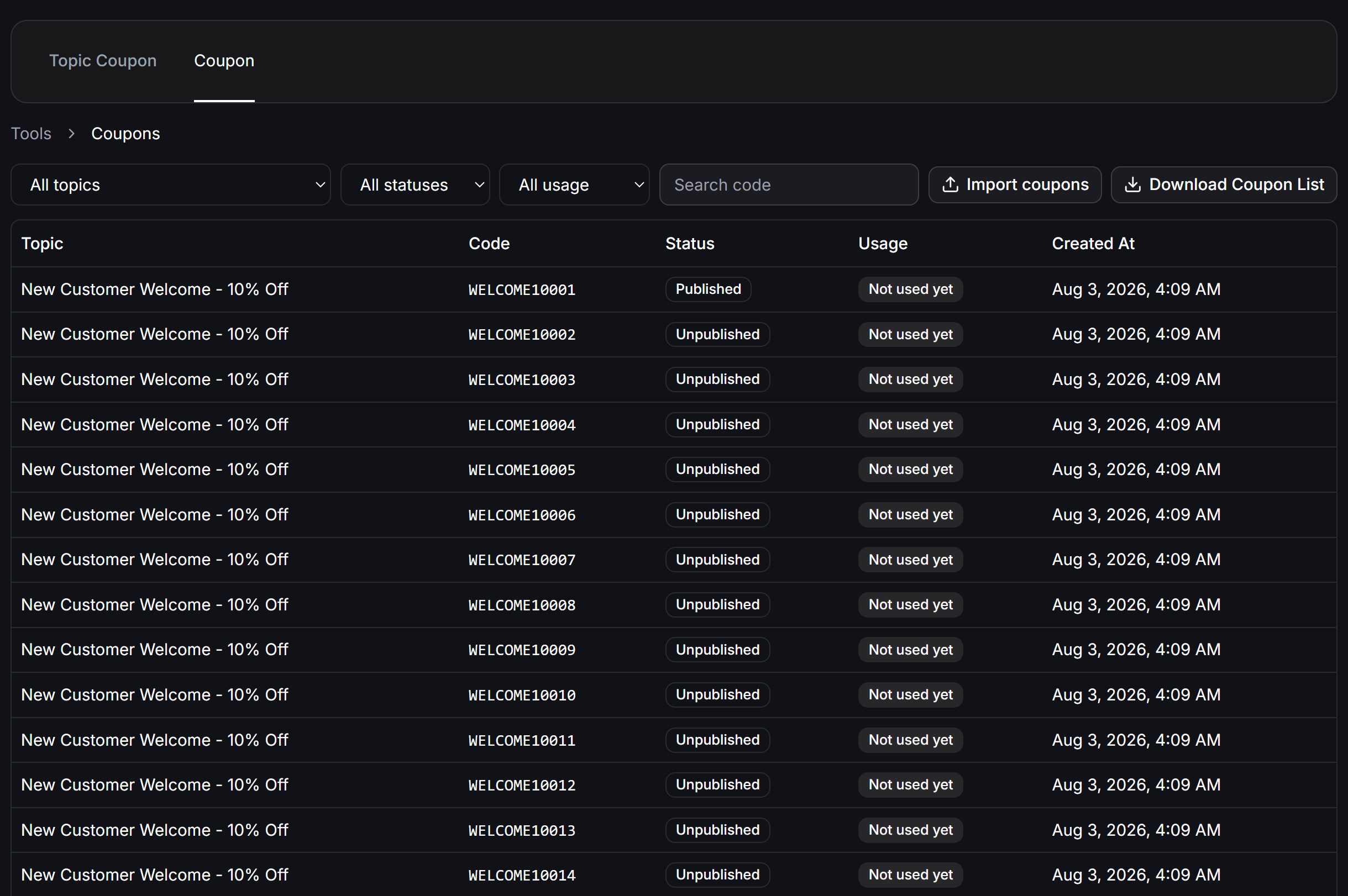1348x896 pixels.
Task: Click the code WELCOME10007
Action: [522, 560]
